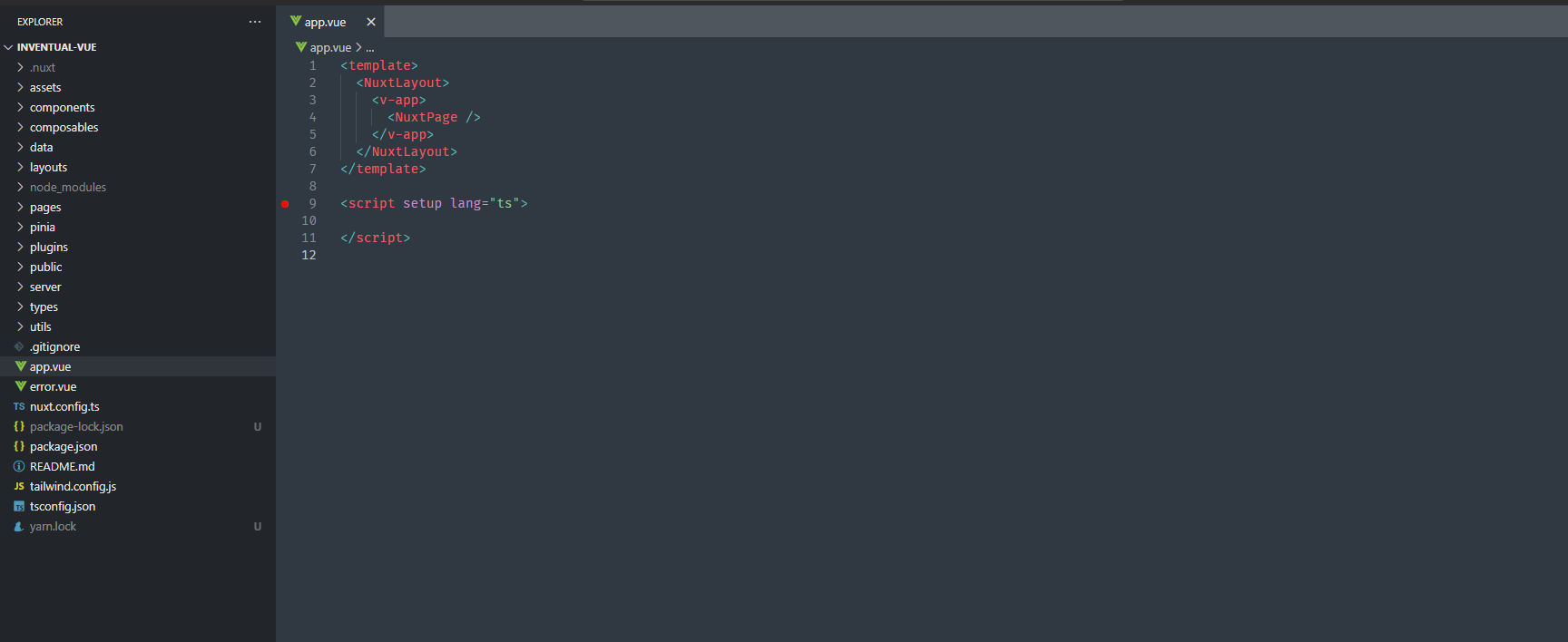
Task: Click the tsconfig.json file icon
Action: (19, 506)
